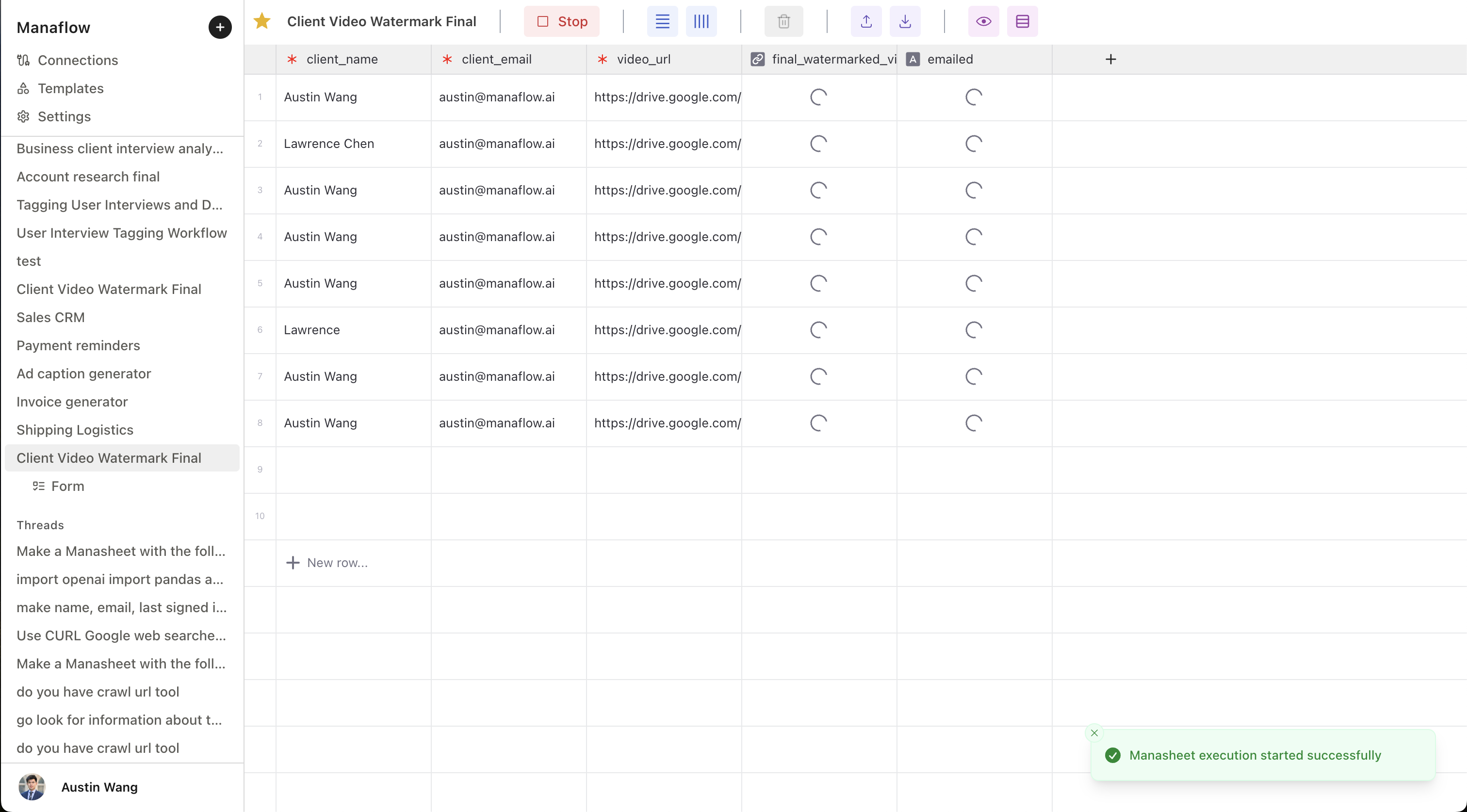This screenshot has height=812, width=1467.
Task: Click the emailed column type icon
Action: [913, 59]
